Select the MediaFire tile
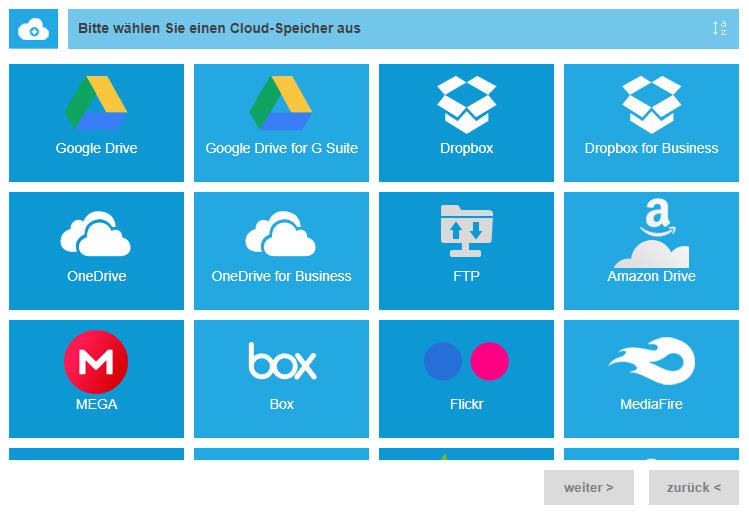The image size is (749, 514). click(x=651, y=379)
